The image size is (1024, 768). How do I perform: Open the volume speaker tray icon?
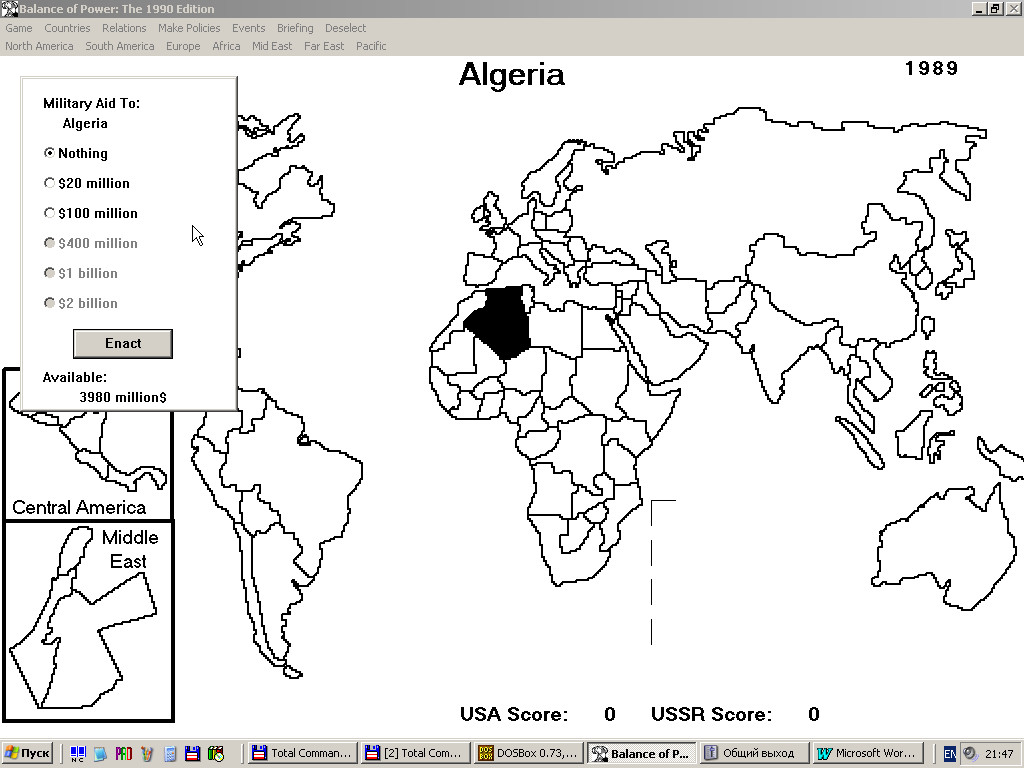click(x=969, y=754)
